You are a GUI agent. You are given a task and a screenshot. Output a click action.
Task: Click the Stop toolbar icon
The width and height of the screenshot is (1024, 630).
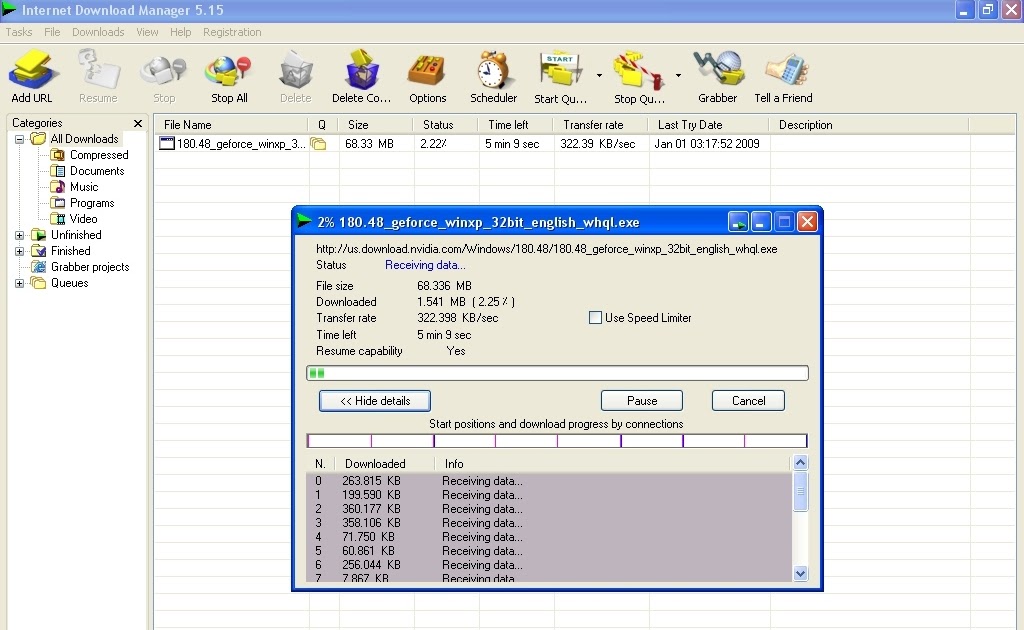164,71
